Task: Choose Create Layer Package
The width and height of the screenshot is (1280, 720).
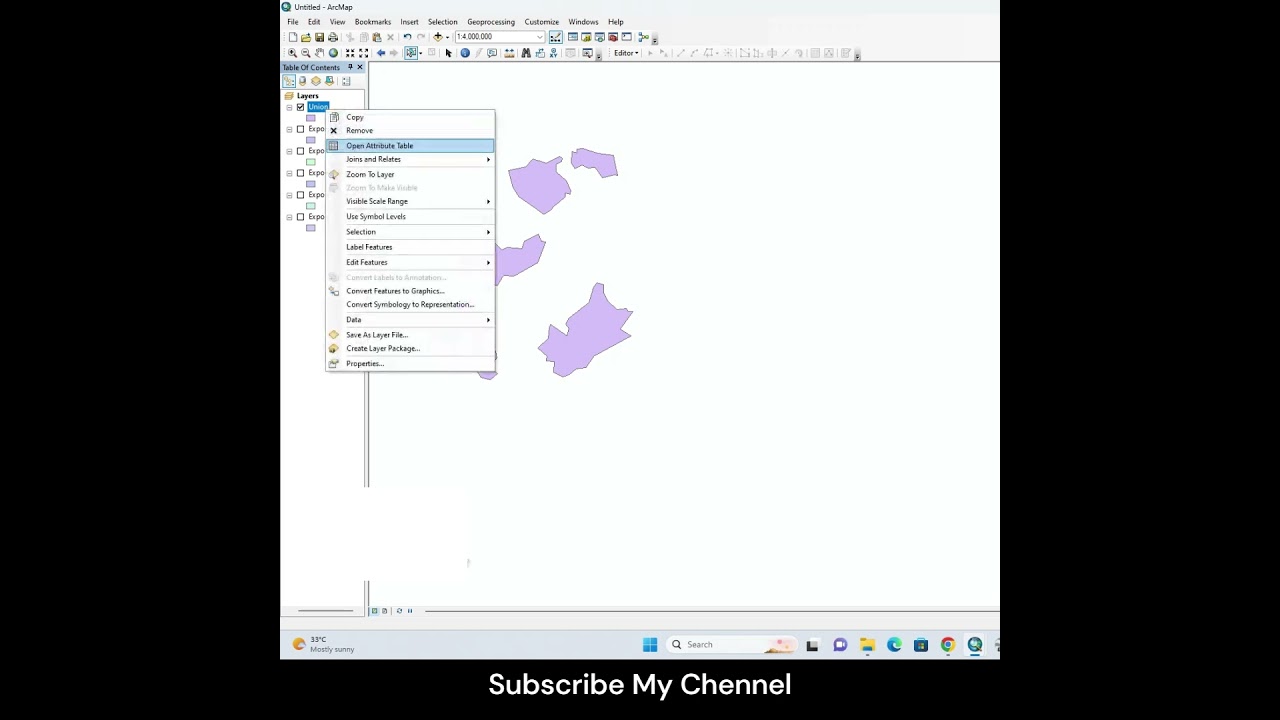Action: click(410, 348)
